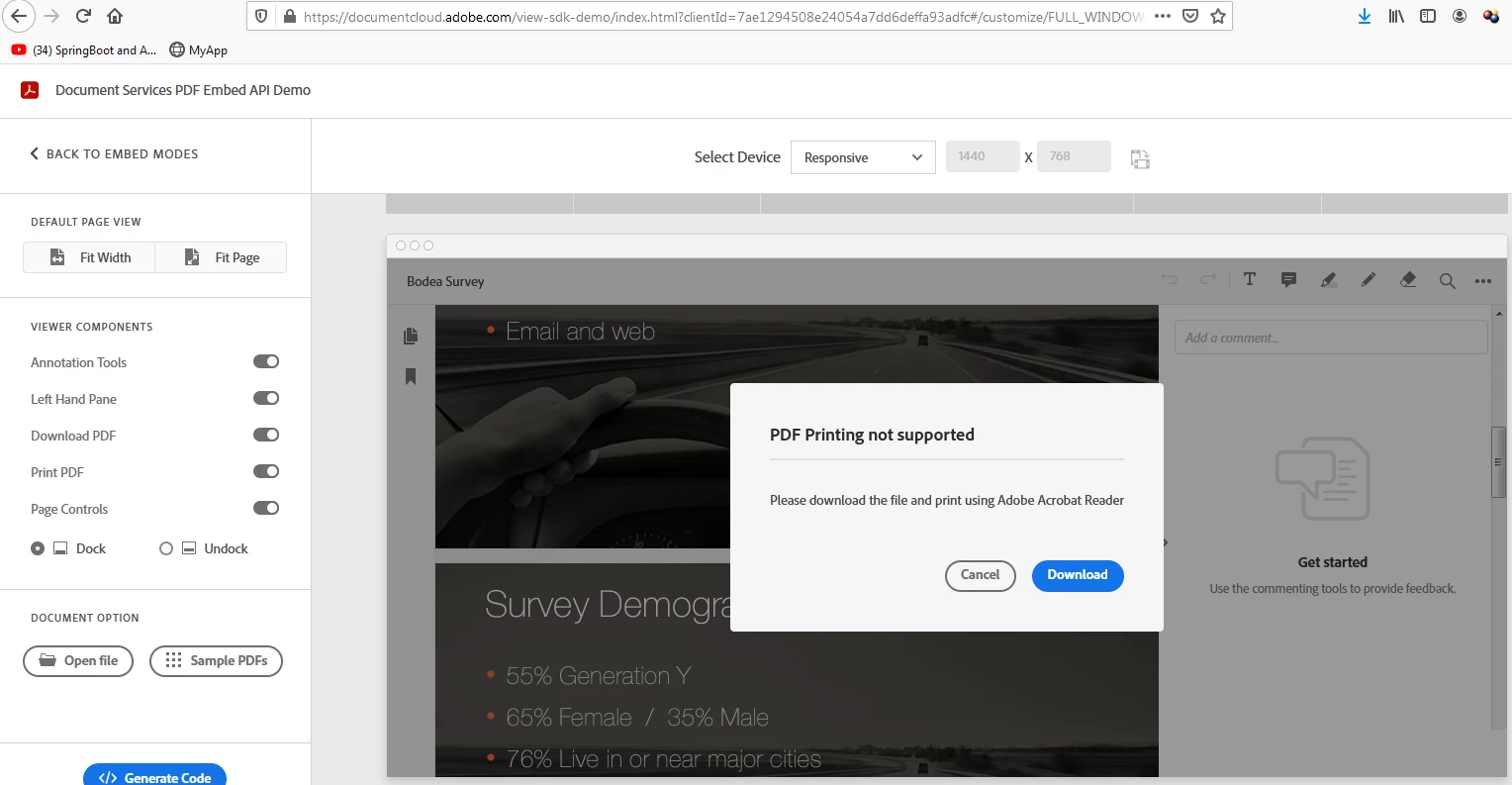
Task: Click the Adobe Acrobat logo icon
Action: click(x=30, y=90)
